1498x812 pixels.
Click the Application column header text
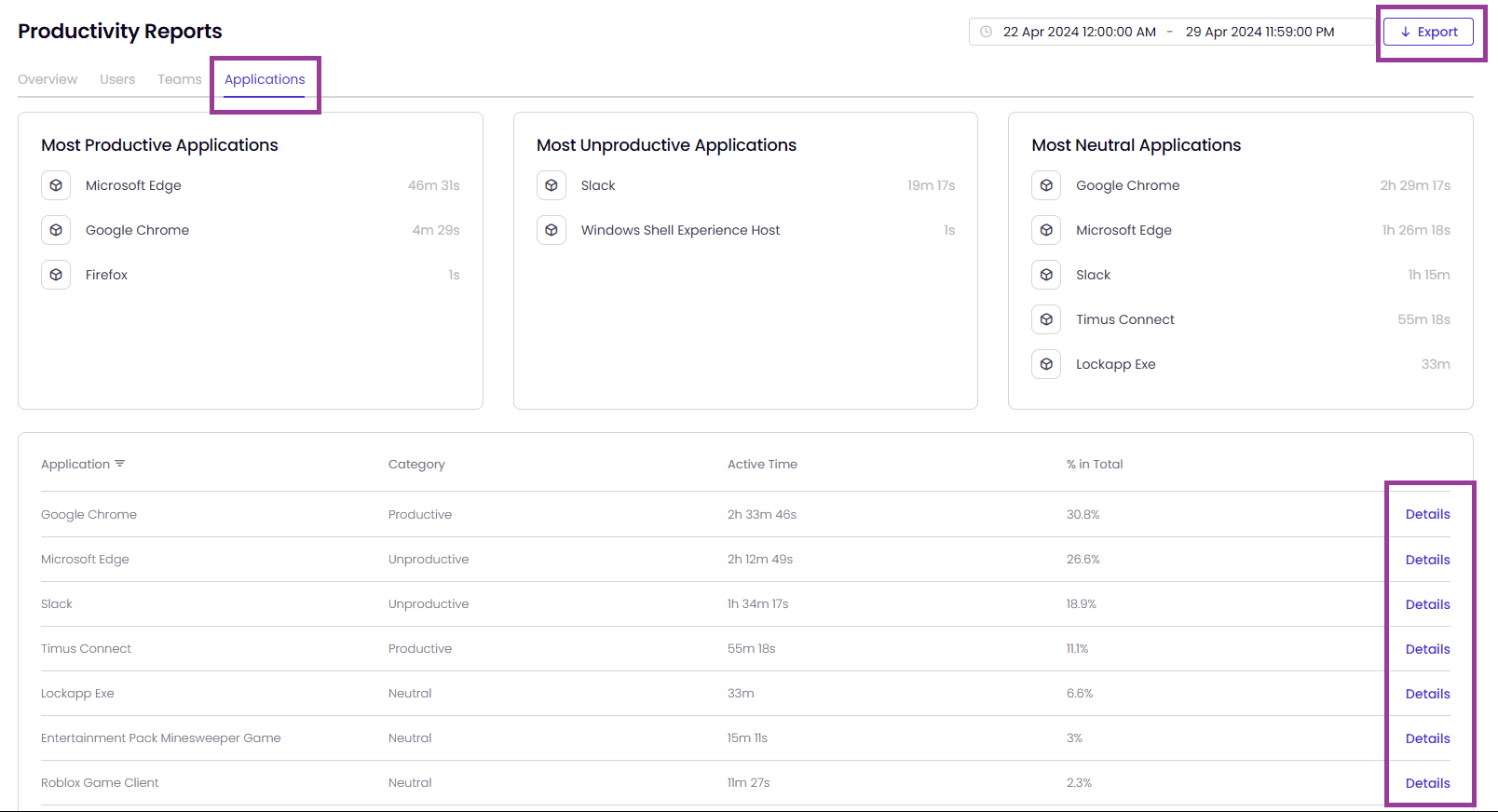(x=75, y=464)
